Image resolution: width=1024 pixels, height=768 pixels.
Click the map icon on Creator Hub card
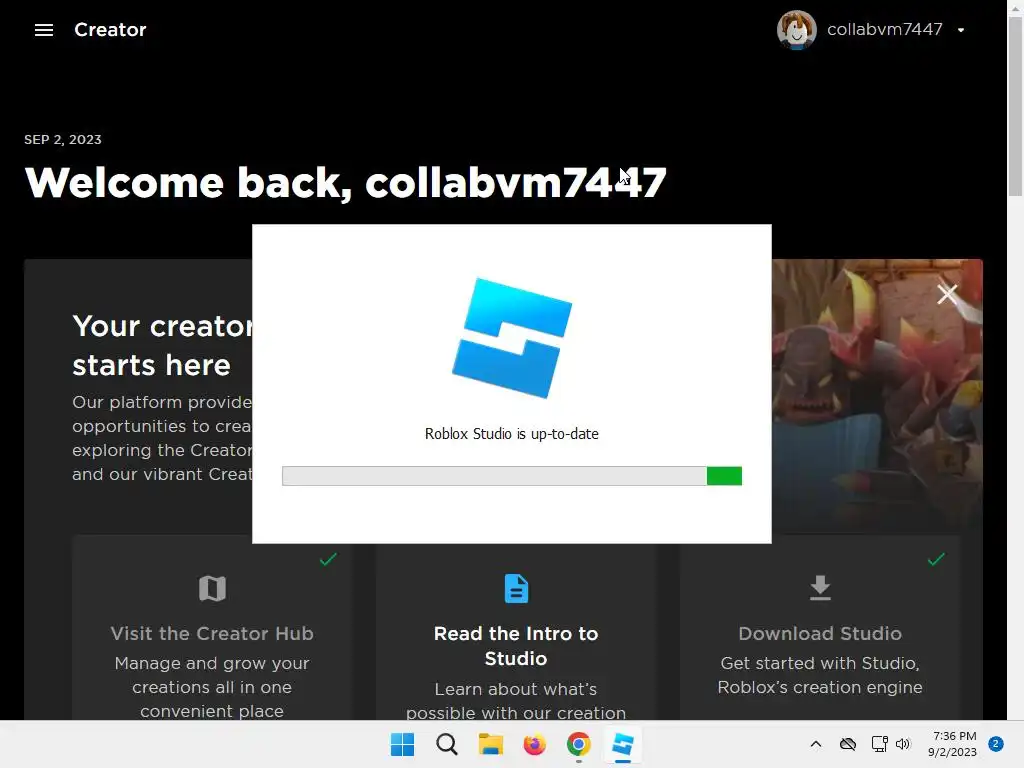pyautogui.click(x=212, y=588)
